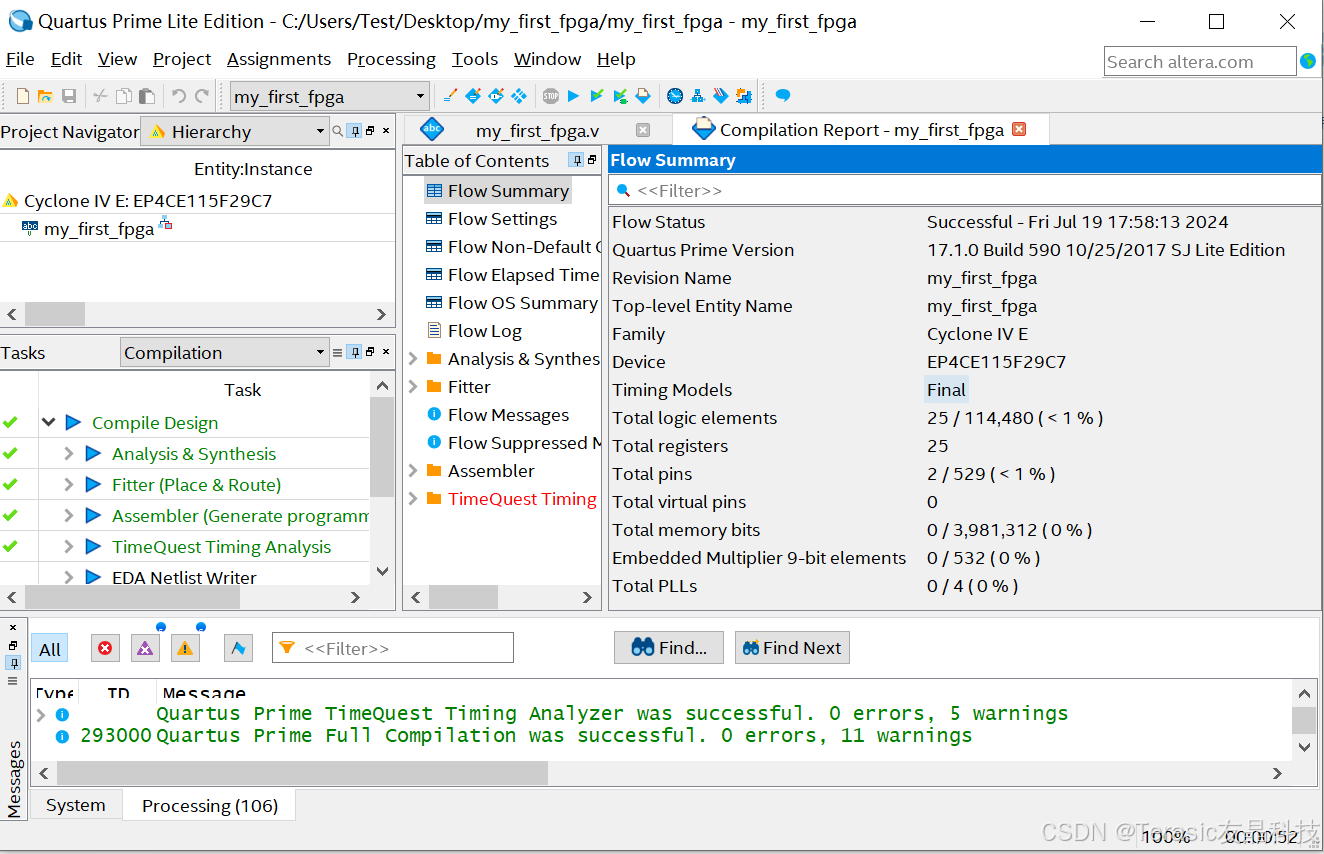Click the New file toolbar icon
This screenshot has height=854, width=1324.
tap(22, 96)
